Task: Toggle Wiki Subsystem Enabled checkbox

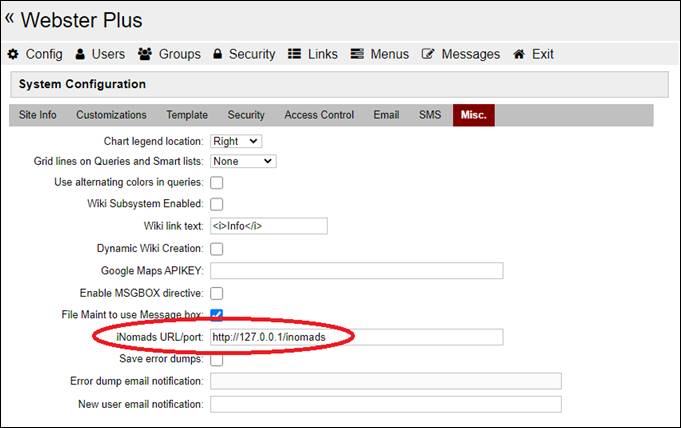Action: tap(217, 204)
